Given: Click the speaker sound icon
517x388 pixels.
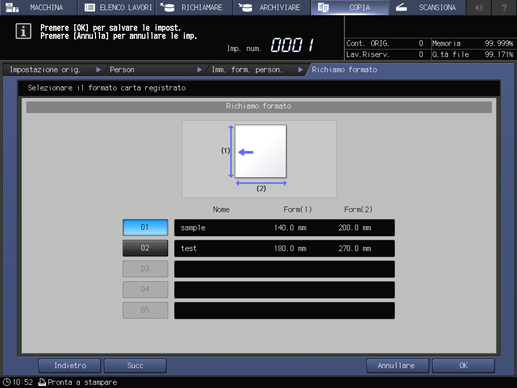Looking at the screenshot, I should [479, 7].
